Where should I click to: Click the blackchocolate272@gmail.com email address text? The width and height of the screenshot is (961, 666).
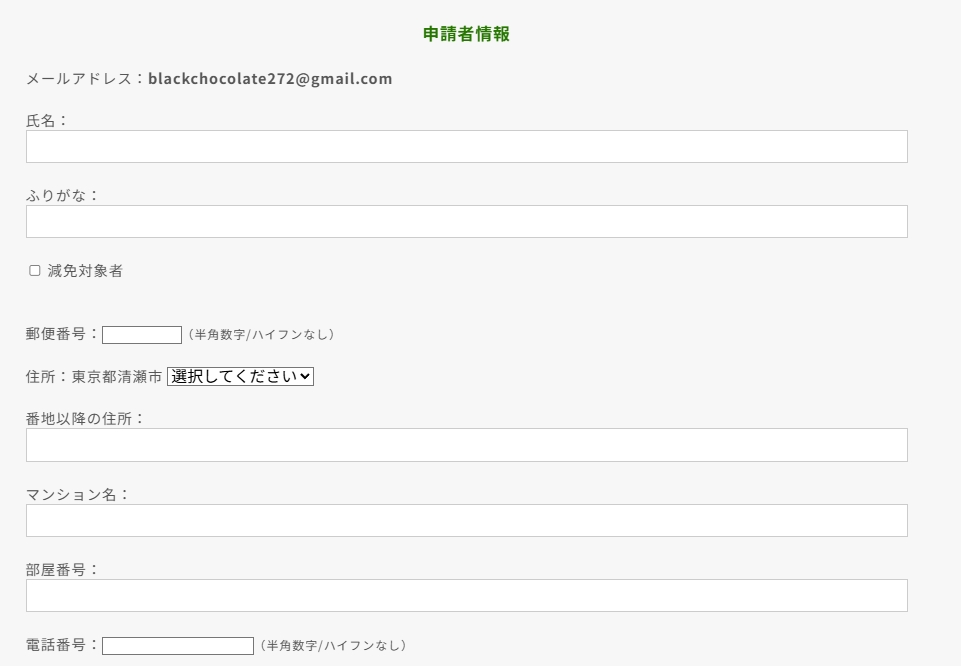click(x=270, y=79)
